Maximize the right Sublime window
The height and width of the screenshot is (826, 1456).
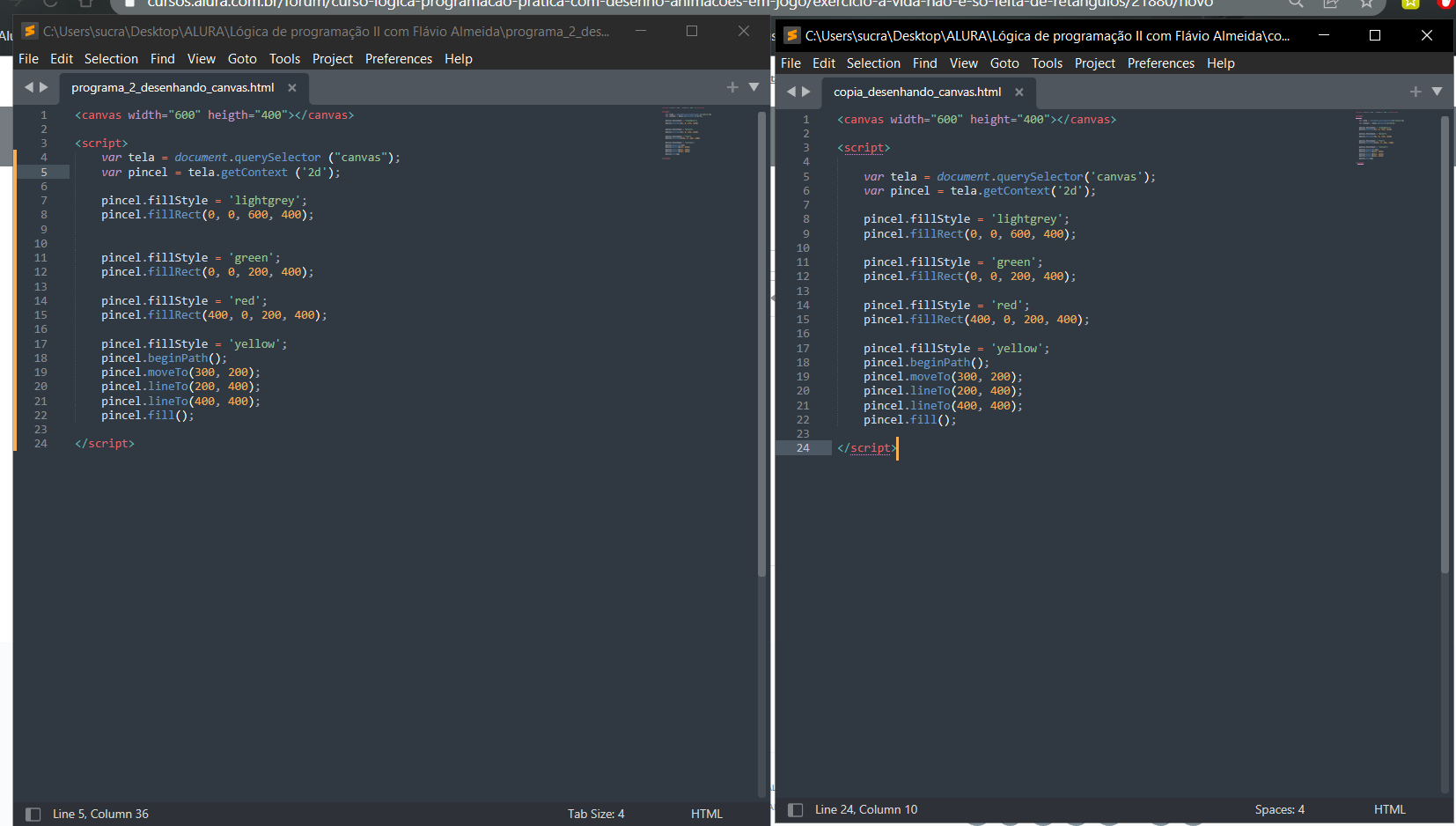pos(1375,35)
